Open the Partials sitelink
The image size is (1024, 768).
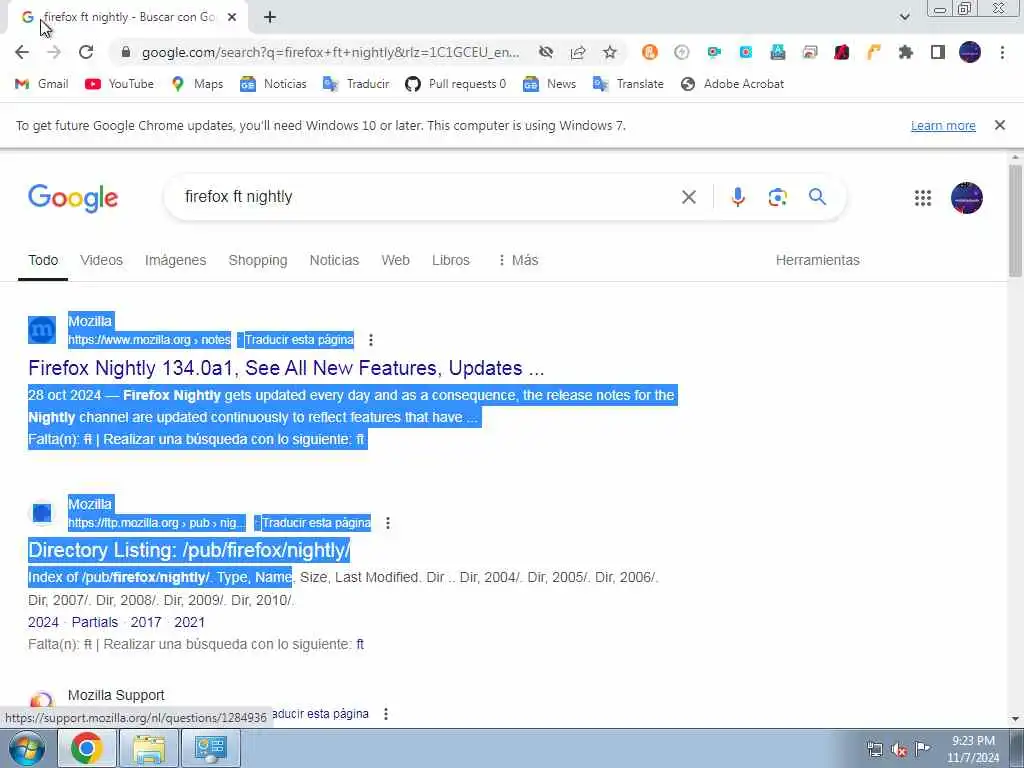tap(95, 622)
